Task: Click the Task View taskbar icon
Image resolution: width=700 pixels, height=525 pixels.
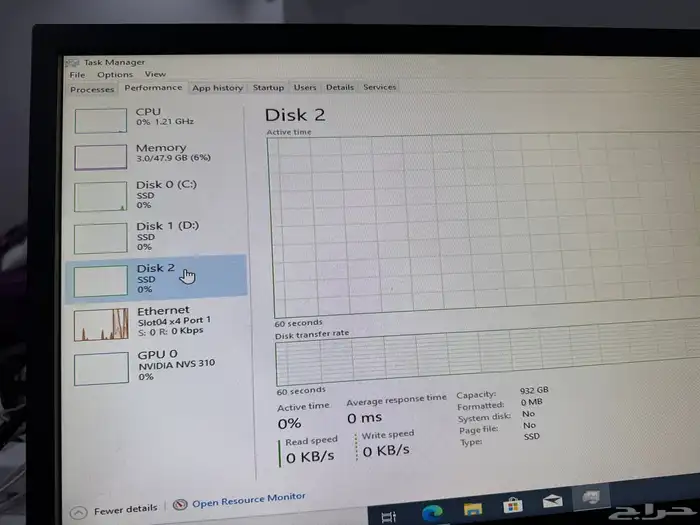Action: [x=389, y=515]
